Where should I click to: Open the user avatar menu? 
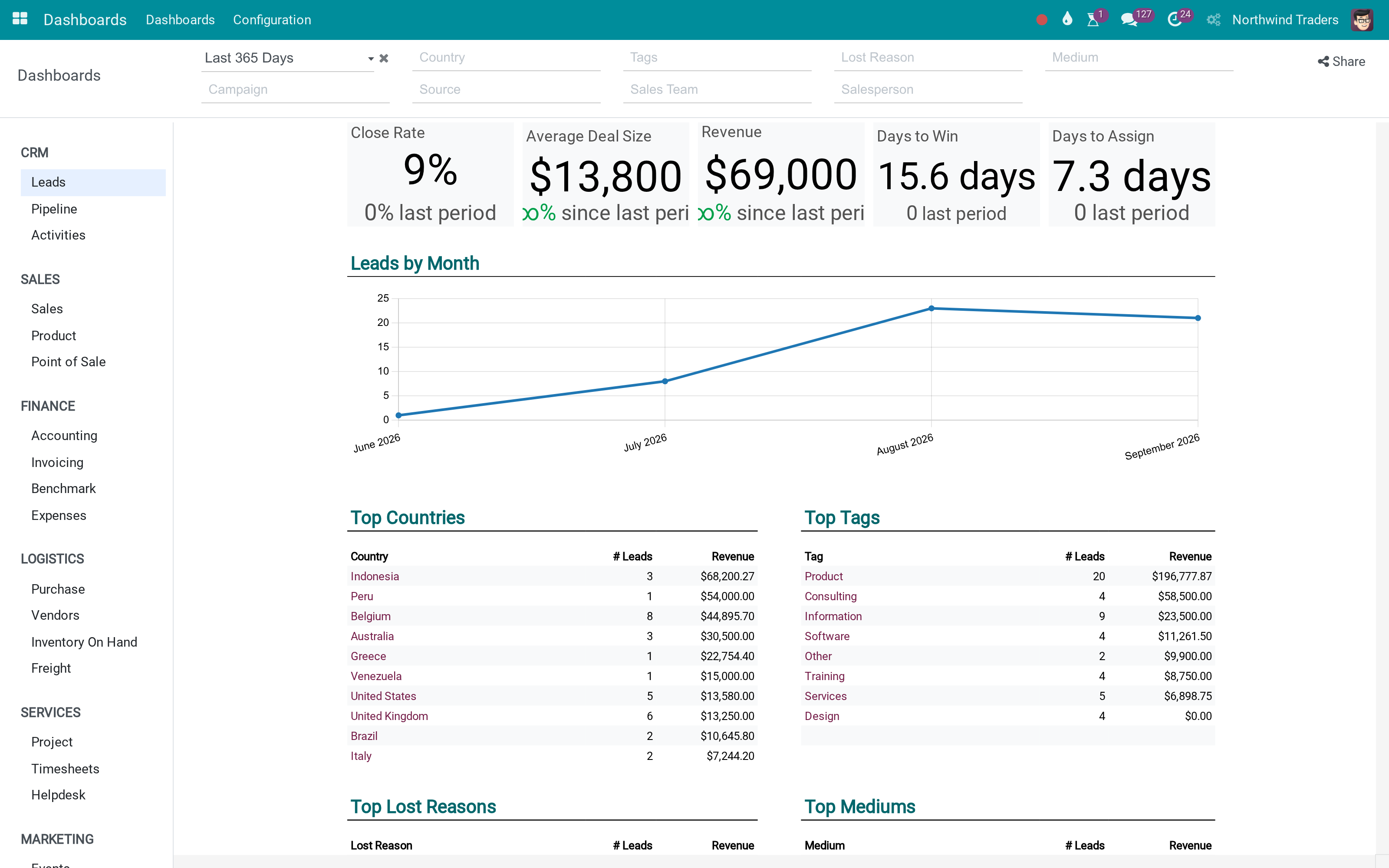[1362, 20]
